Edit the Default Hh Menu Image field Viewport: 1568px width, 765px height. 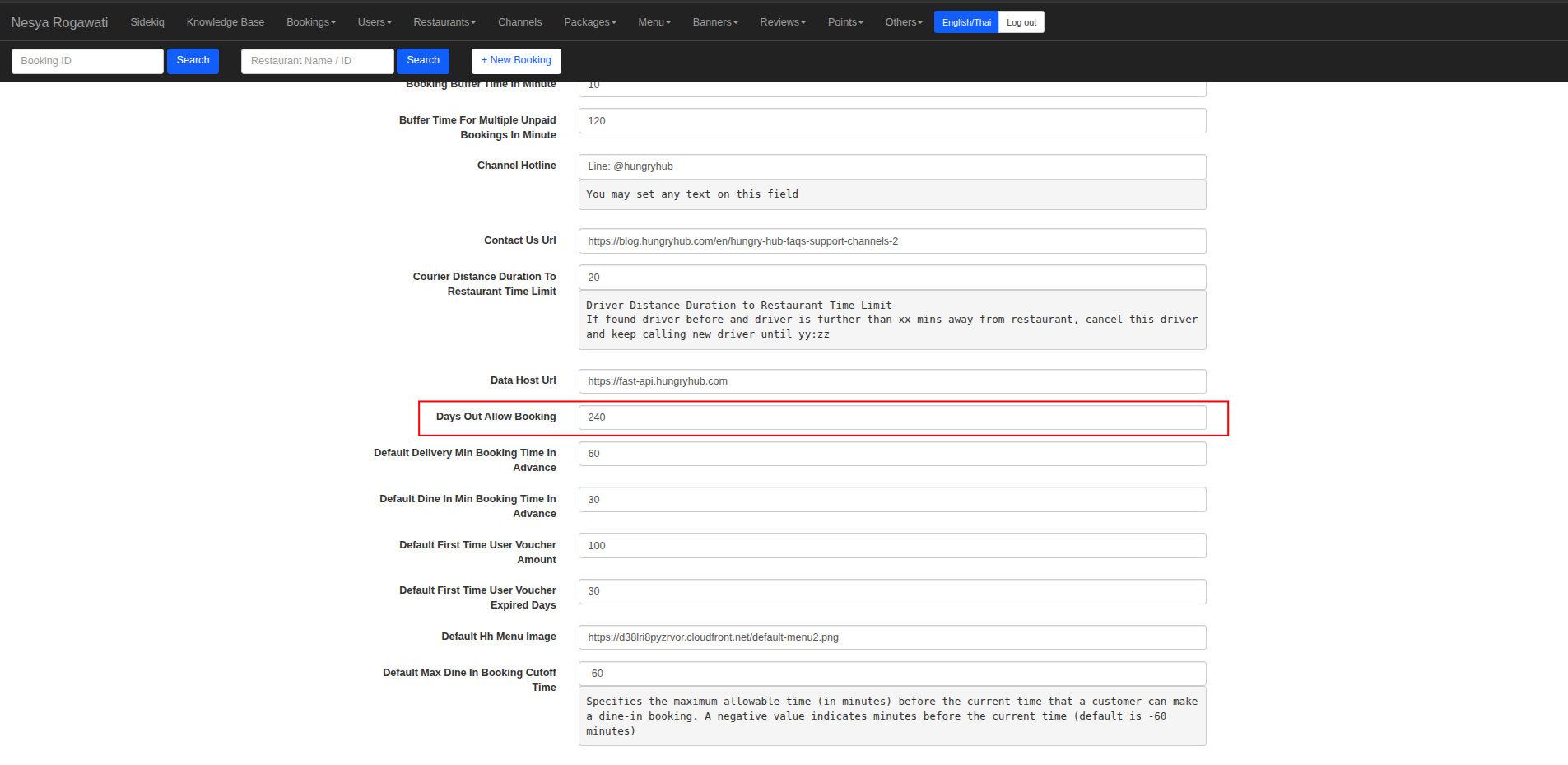pyautogui.click(x=891, y=637)
